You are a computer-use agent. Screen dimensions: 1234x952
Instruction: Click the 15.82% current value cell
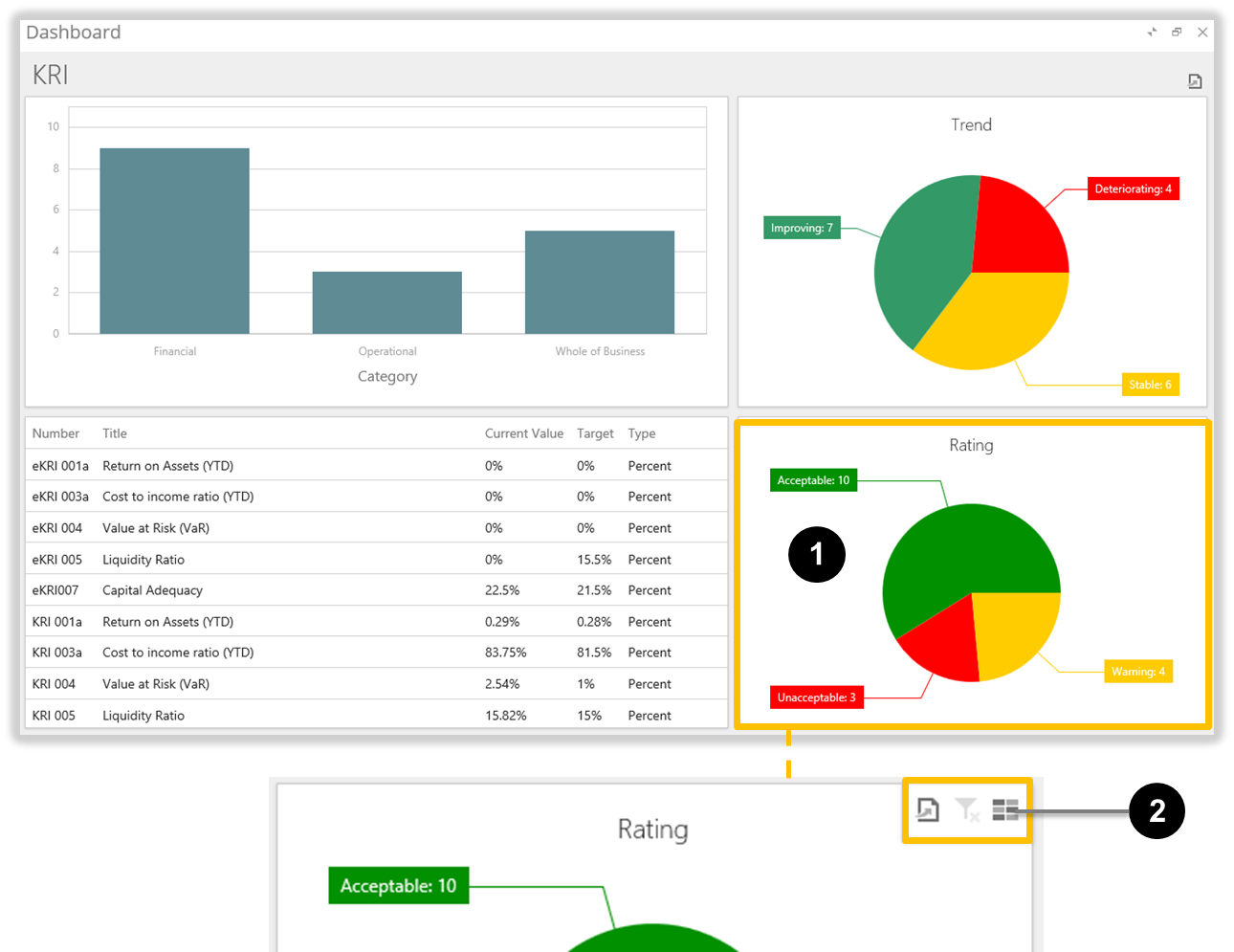(506, 716)
